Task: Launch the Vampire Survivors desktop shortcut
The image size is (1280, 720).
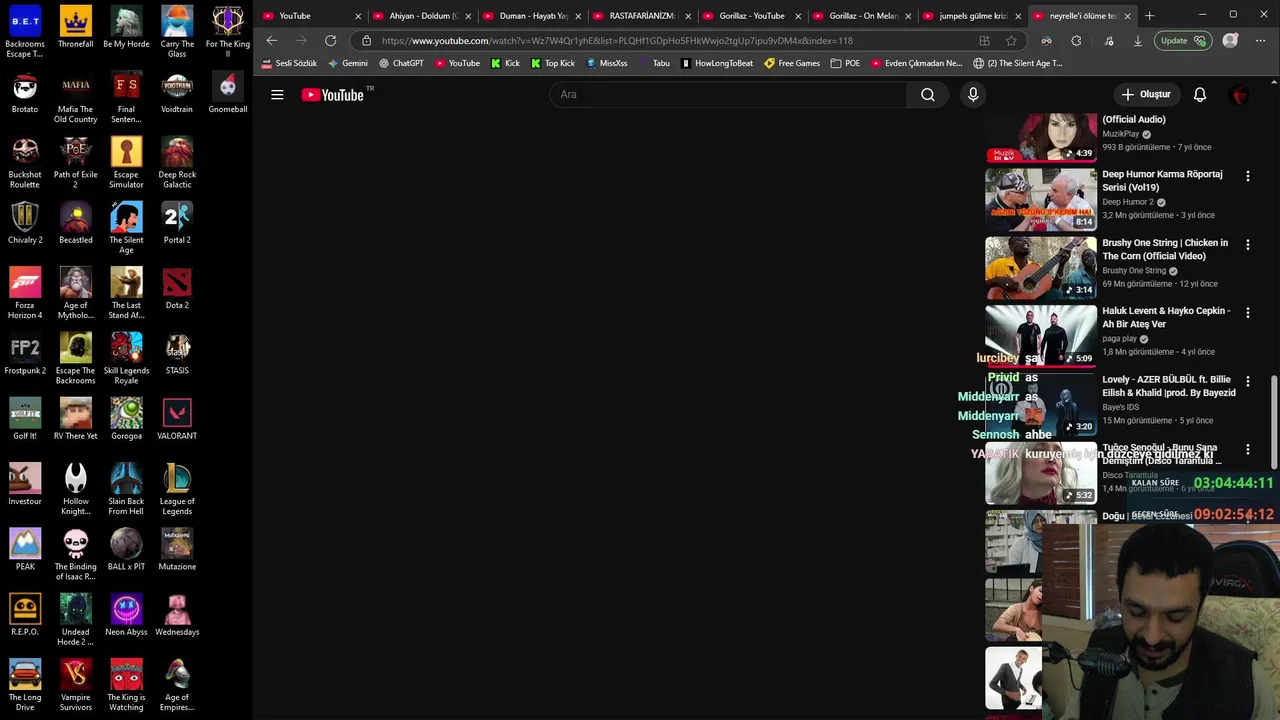Action: [x=76, y=685]
